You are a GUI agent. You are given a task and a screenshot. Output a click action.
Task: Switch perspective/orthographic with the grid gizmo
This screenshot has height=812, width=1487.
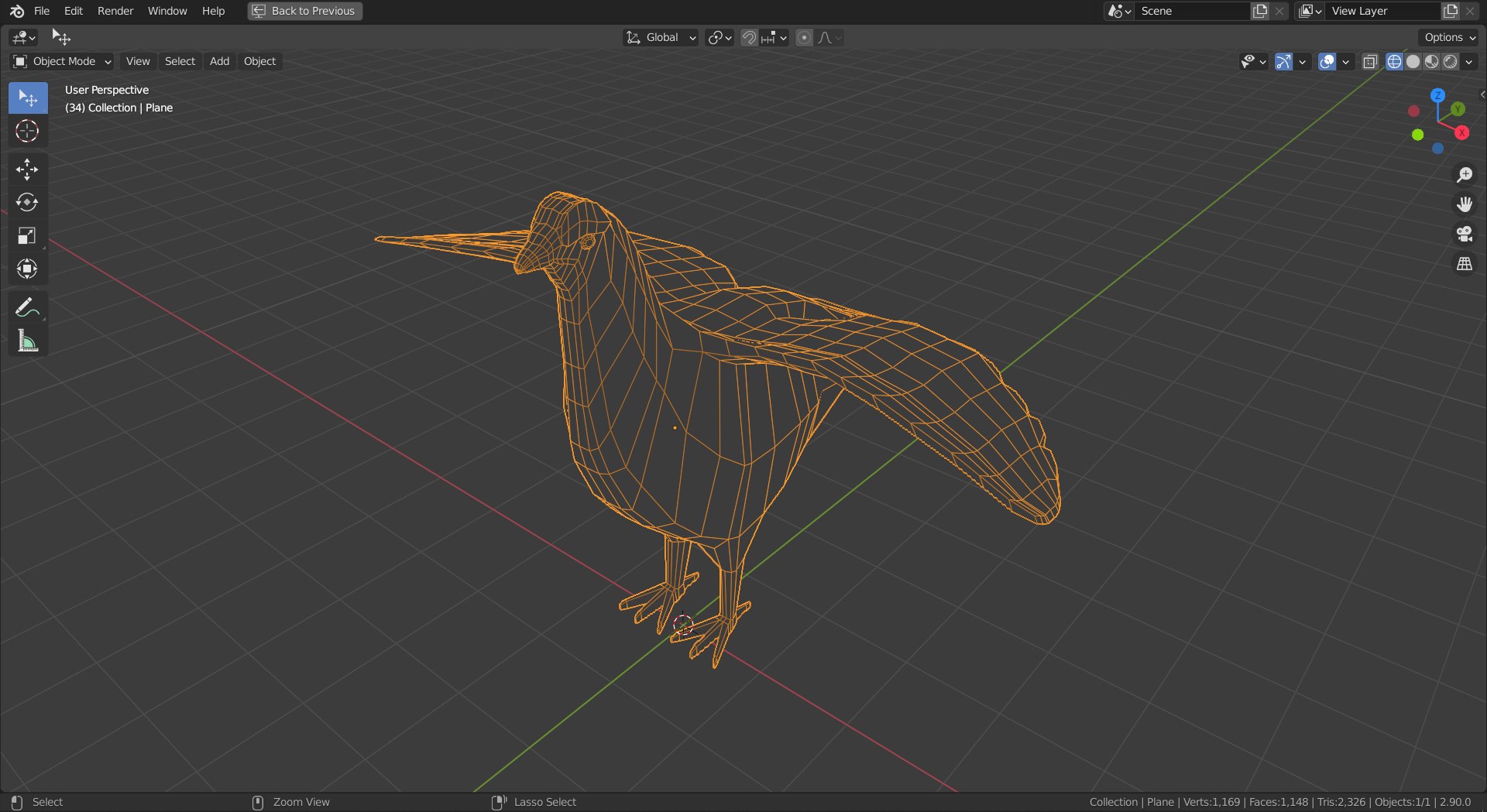1464,264
